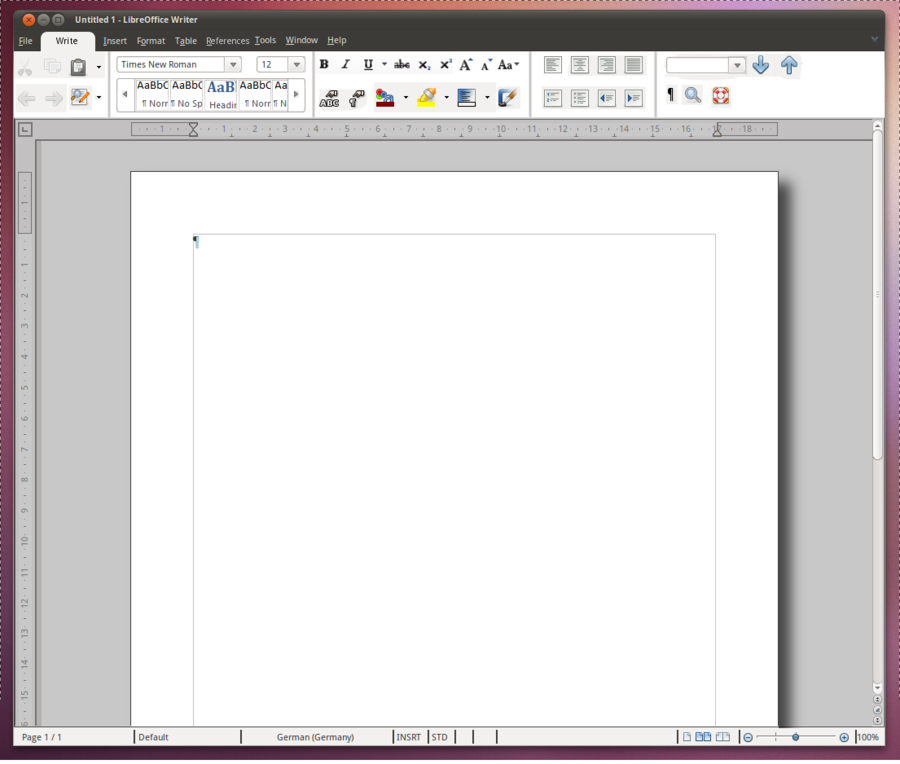Click the Formatting marks pilcrow icon
The height and width of the screenshot is (764, 900).
pyautogui.click(x=670, y=95)
